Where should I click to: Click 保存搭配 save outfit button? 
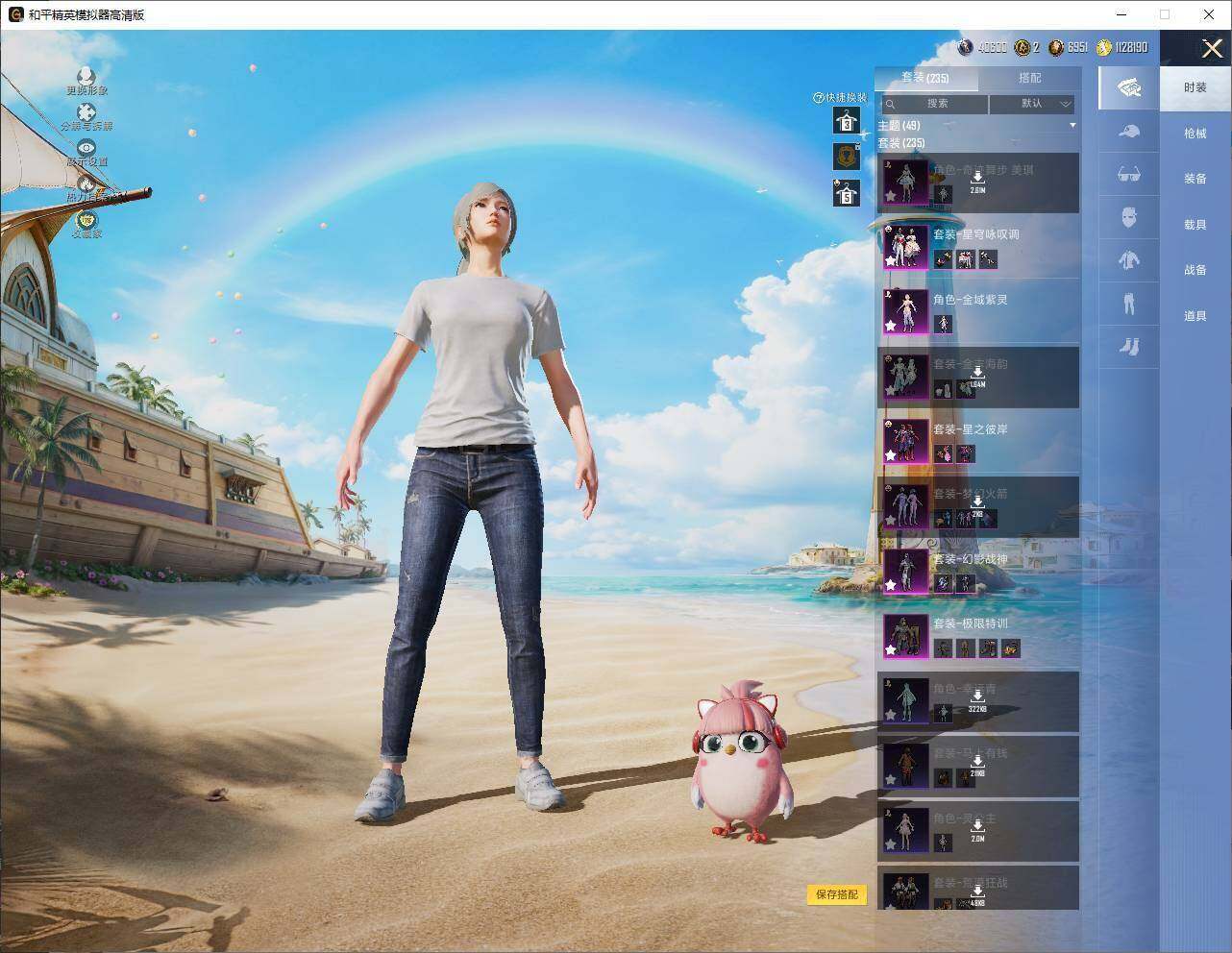836,894
